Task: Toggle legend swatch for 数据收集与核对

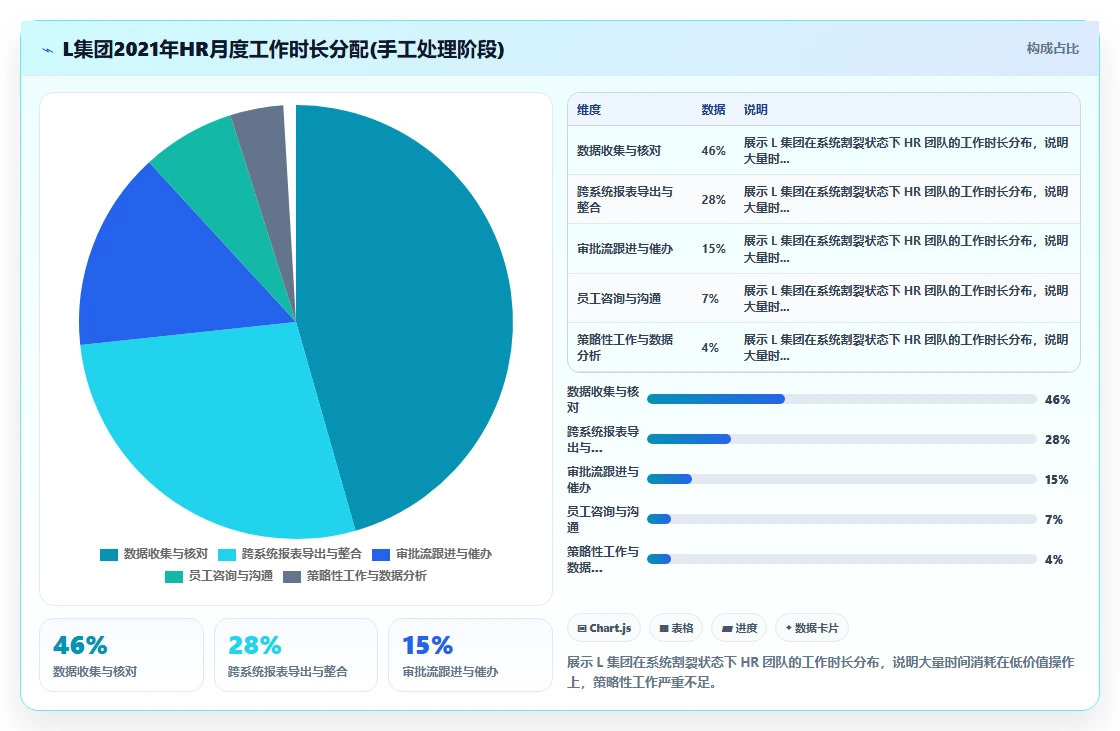Action: pyautogui.click(x=109, y=555)
